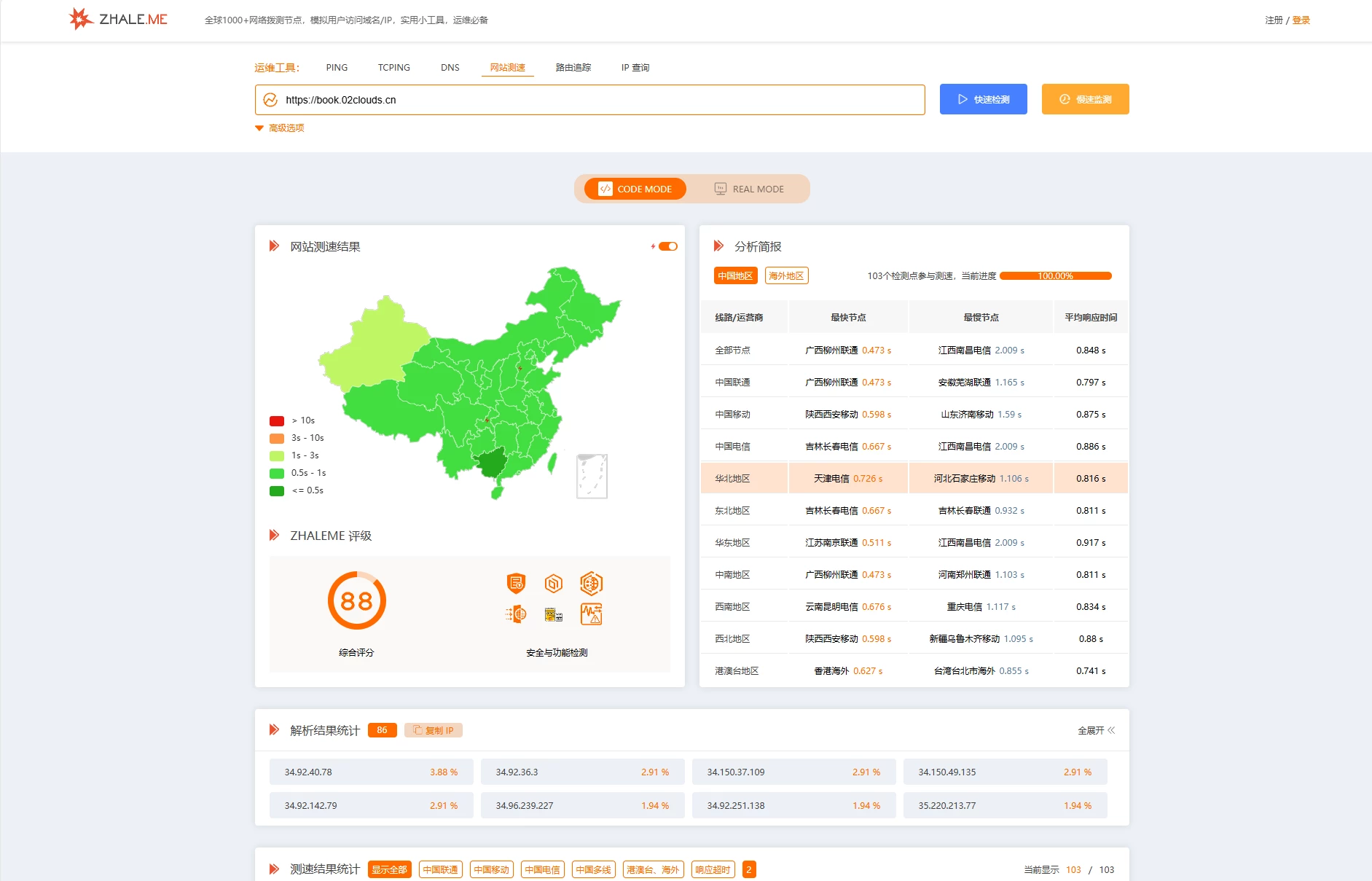Click the yellow server detection icon
The height and width of the screenshot is (881, 1372).
(x=554, y=614)
